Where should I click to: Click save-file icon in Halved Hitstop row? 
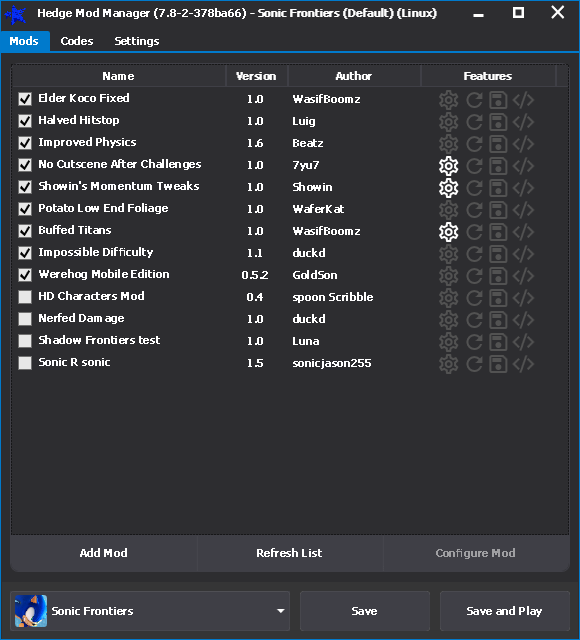[x=498, y=122]
